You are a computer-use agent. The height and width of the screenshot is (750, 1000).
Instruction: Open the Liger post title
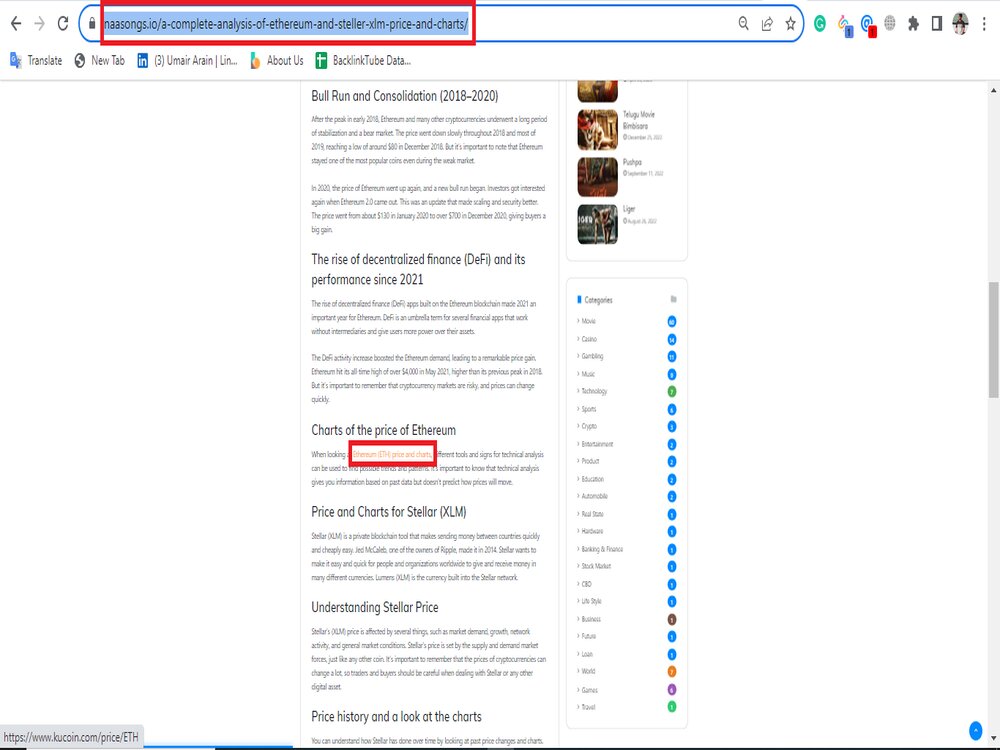[x=629, y=209]
